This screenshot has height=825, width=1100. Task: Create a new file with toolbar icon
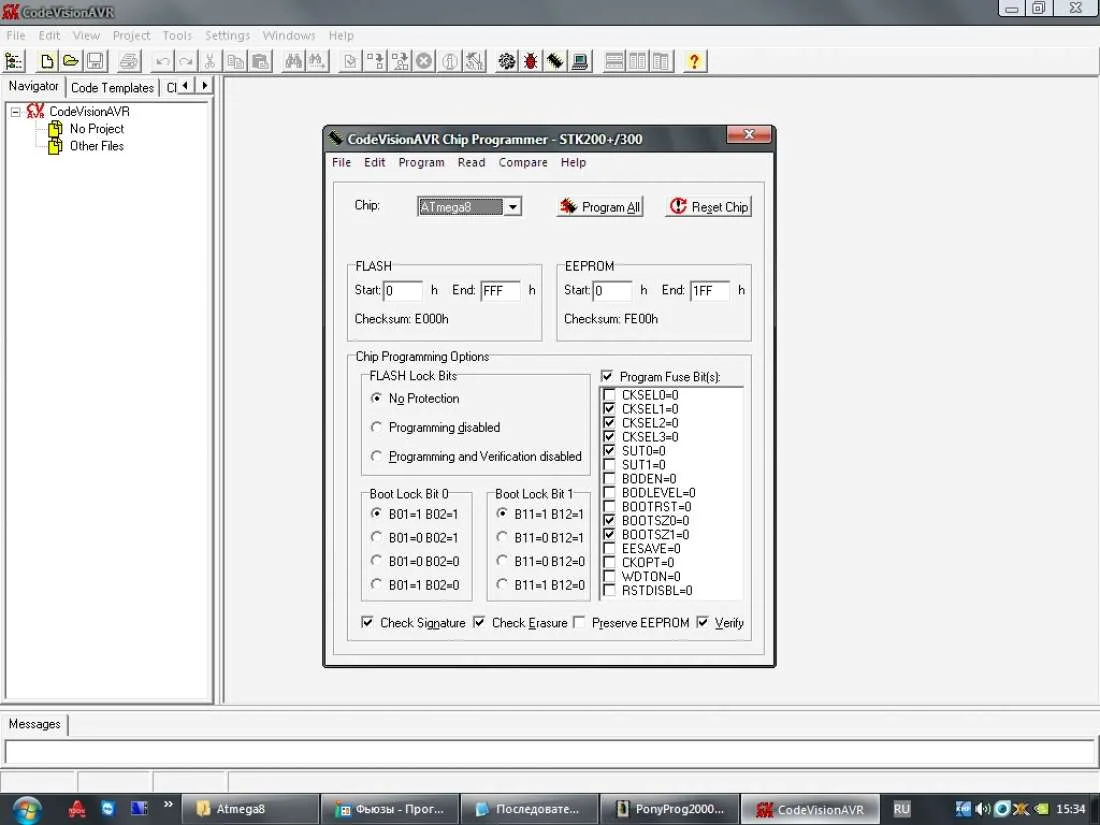[47, 62]
